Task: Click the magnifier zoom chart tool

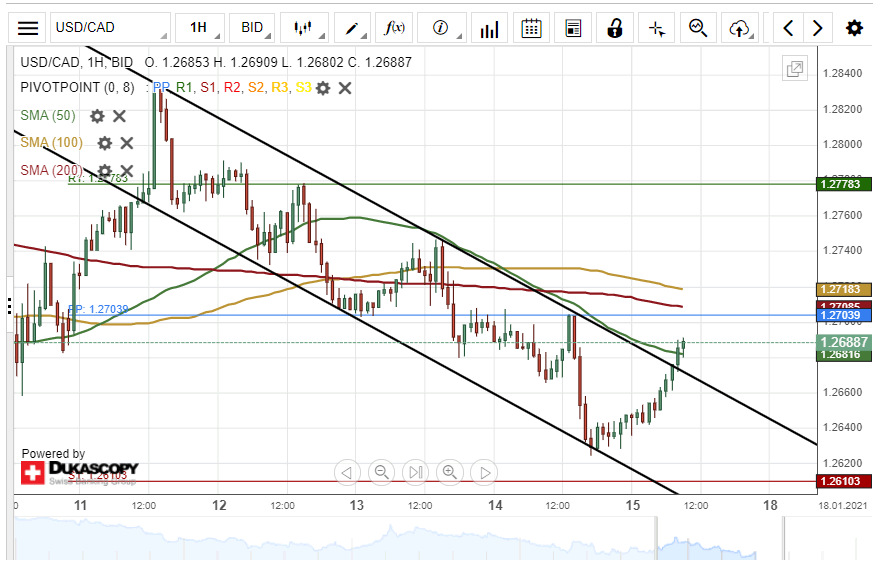Action: 698,28
